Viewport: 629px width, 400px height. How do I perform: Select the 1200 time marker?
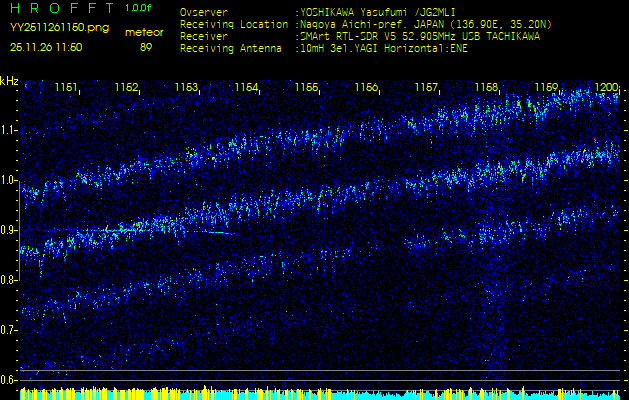coord(606,88)
